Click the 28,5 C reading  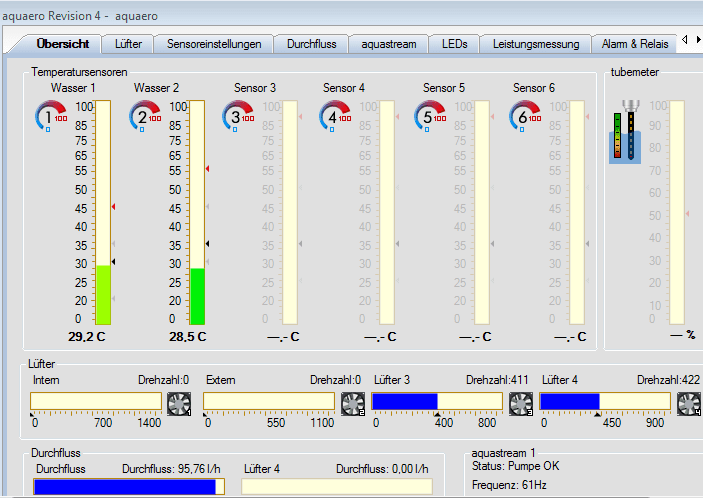tap(187, 337)
